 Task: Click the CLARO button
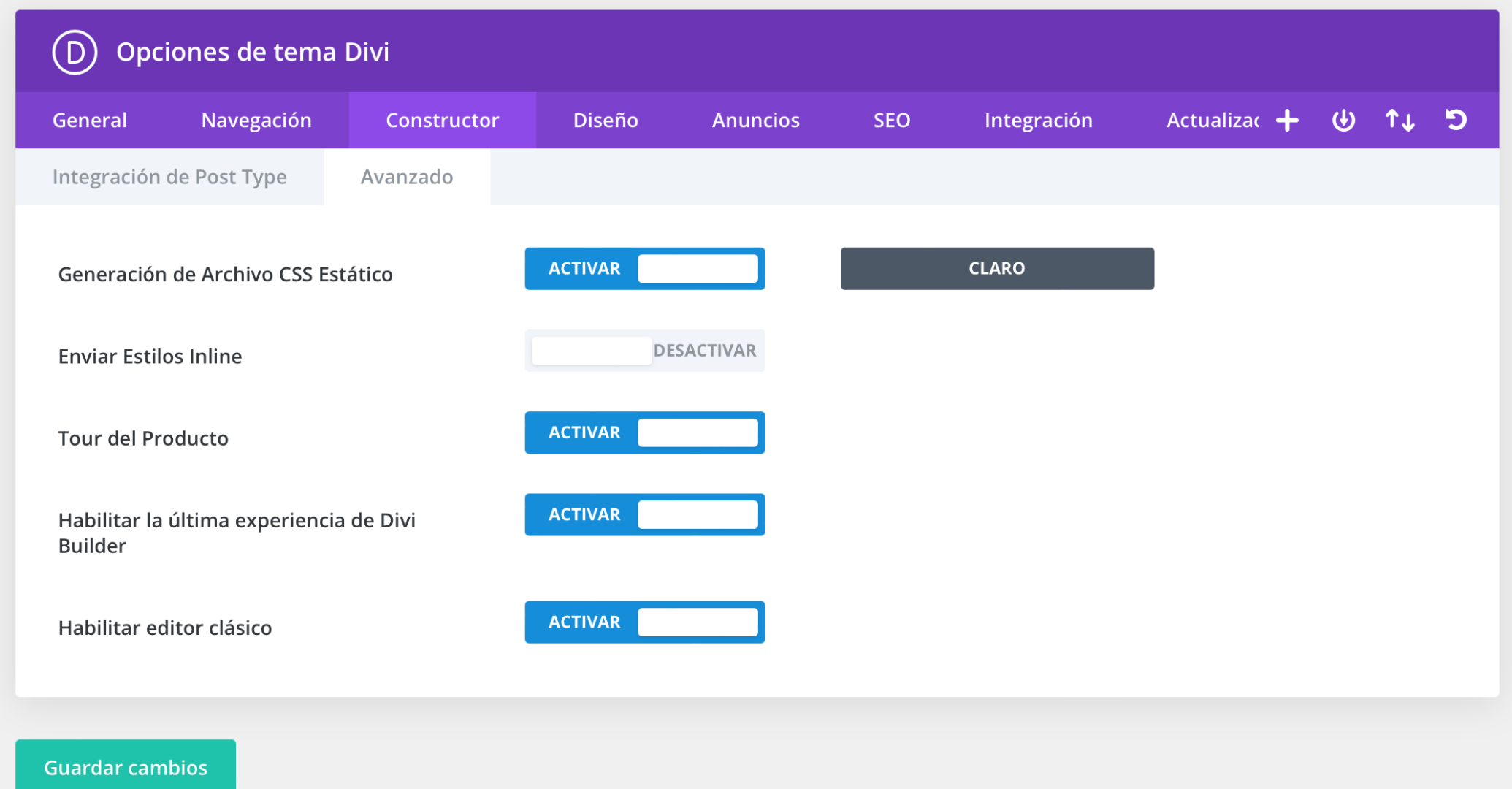997,269
